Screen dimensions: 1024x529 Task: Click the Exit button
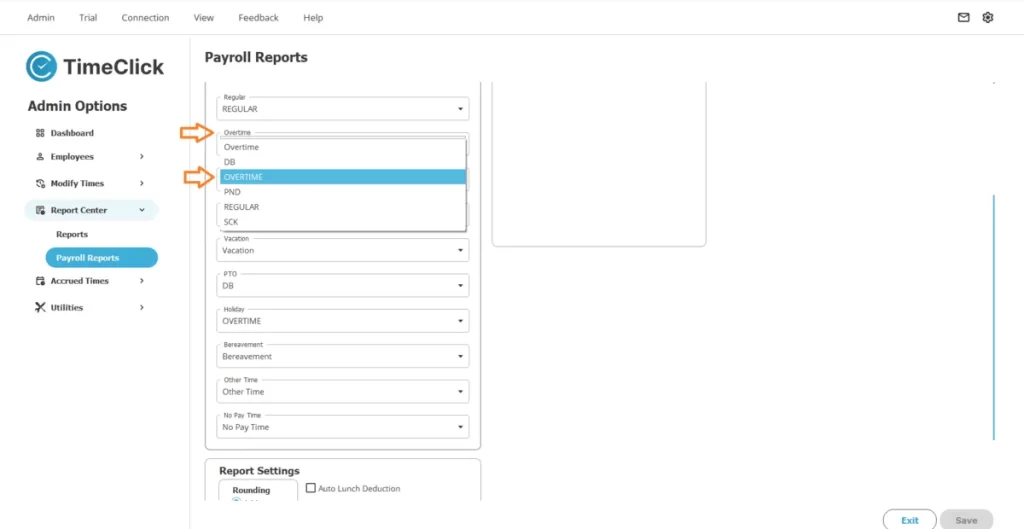(910, 521)
